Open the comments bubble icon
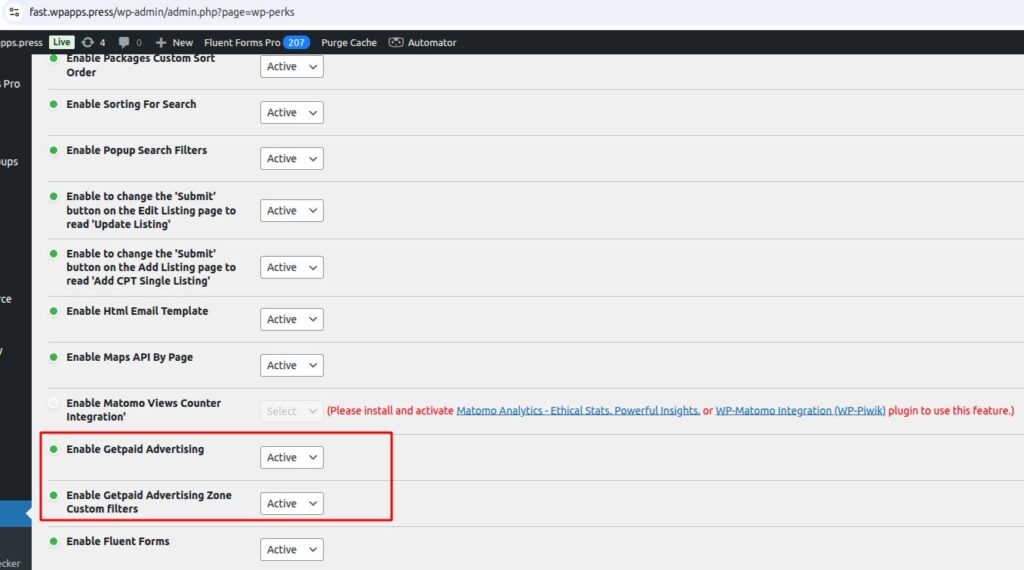 pos(124,42)
